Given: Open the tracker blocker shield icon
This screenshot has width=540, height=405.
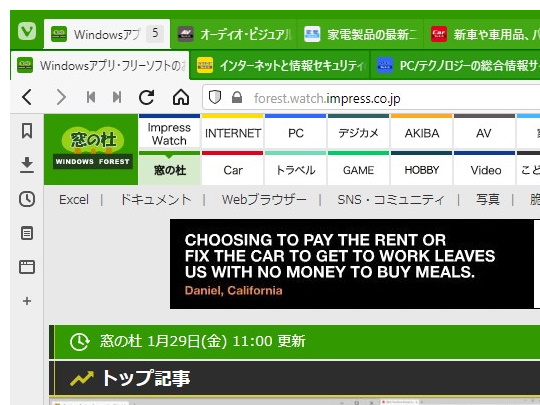Looking at the screenshot, I should click(215, 97).
